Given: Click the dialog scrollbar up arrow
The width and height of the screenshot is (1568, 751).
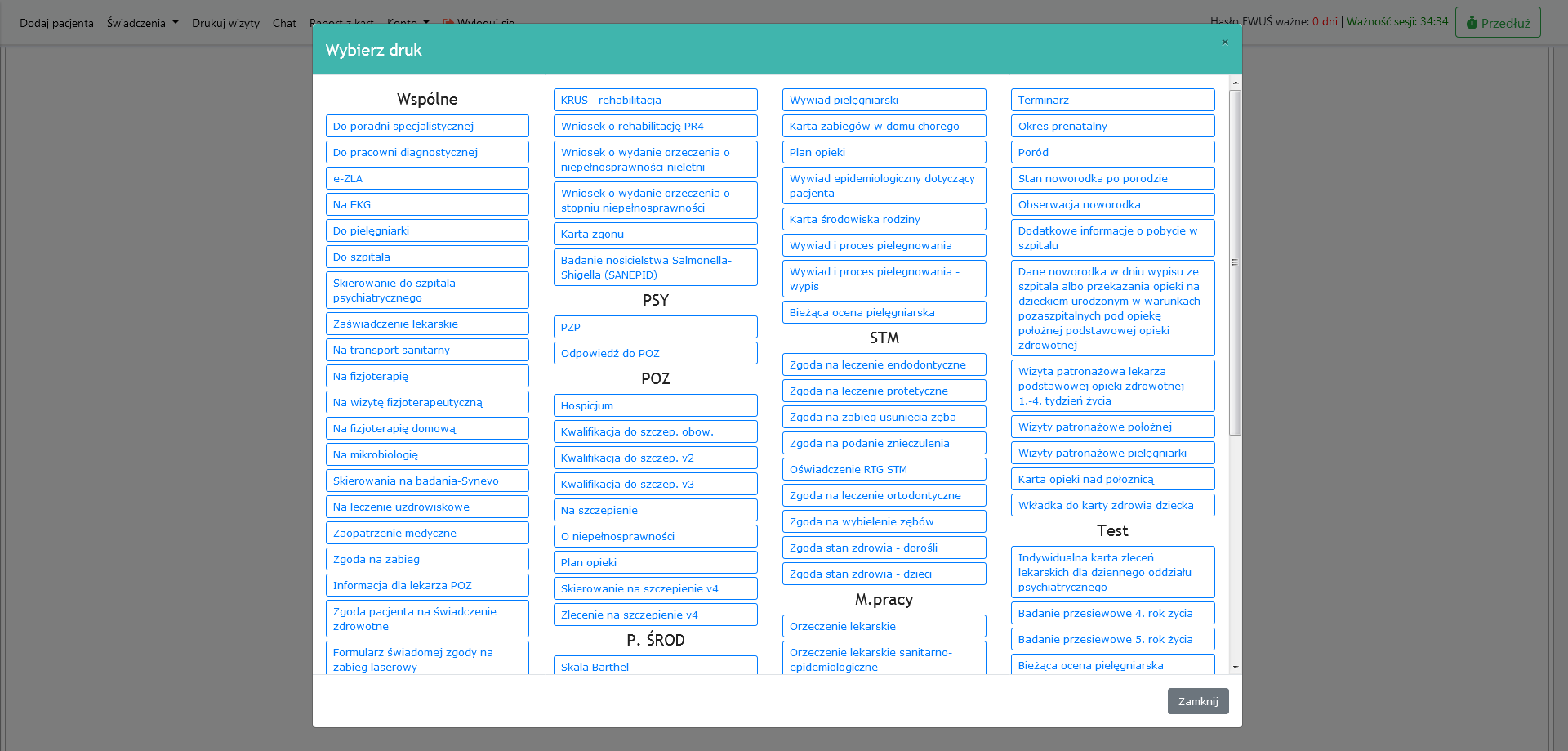Looking at the screenshot, I should coord(1235,83).
